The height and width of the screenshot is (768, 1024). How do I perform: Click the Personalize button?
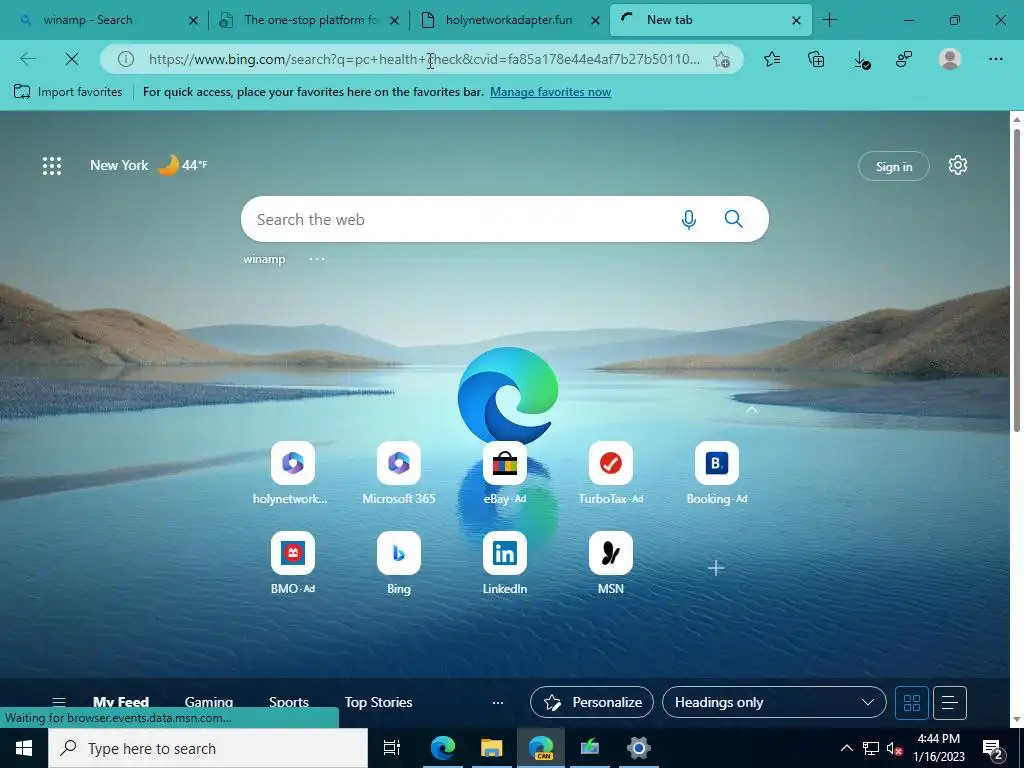pos(592,703)
